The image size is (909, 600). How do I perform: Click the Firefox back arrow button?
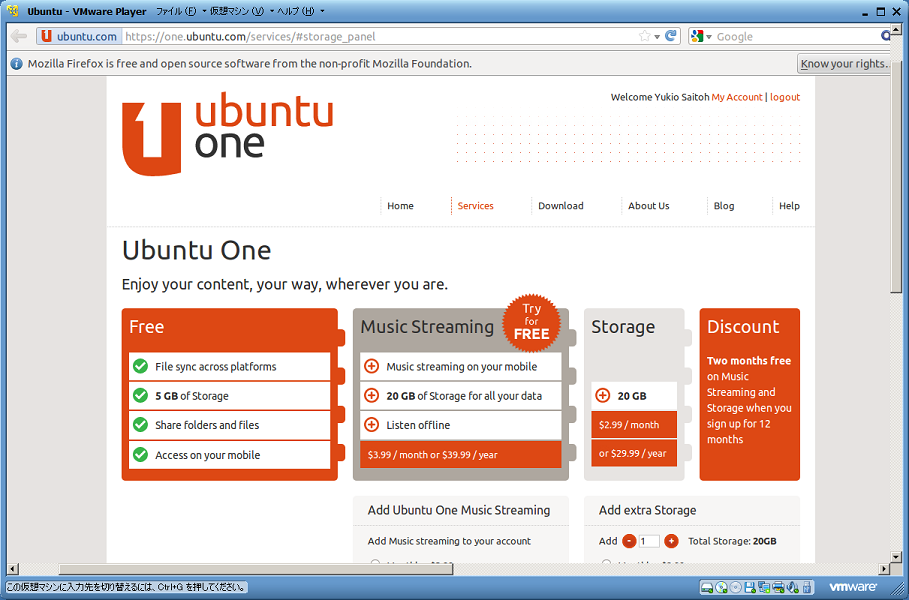tap(19, 36)
